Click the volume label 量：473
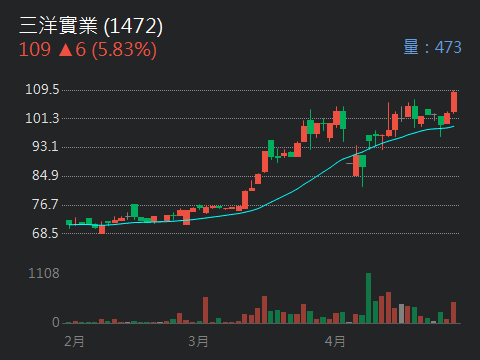Viewport: 480px width, 360px height. point(432,47)
